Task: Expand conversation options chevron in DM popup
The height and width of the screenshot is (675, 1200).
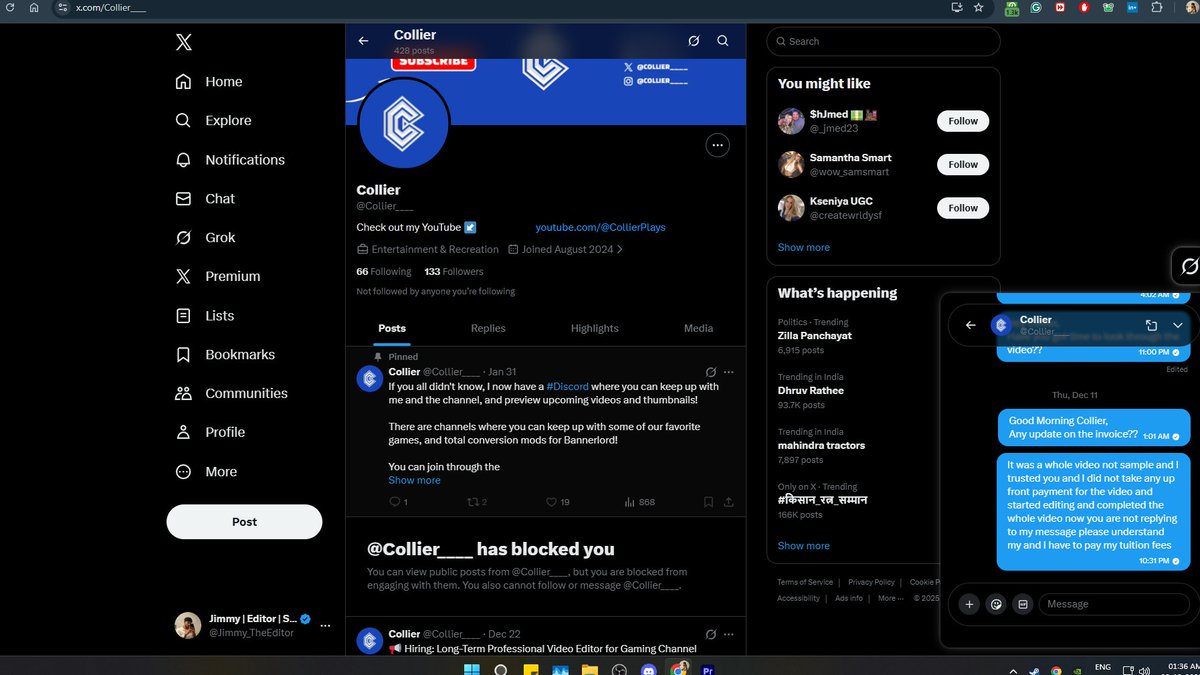Action: click(1177, 324)
